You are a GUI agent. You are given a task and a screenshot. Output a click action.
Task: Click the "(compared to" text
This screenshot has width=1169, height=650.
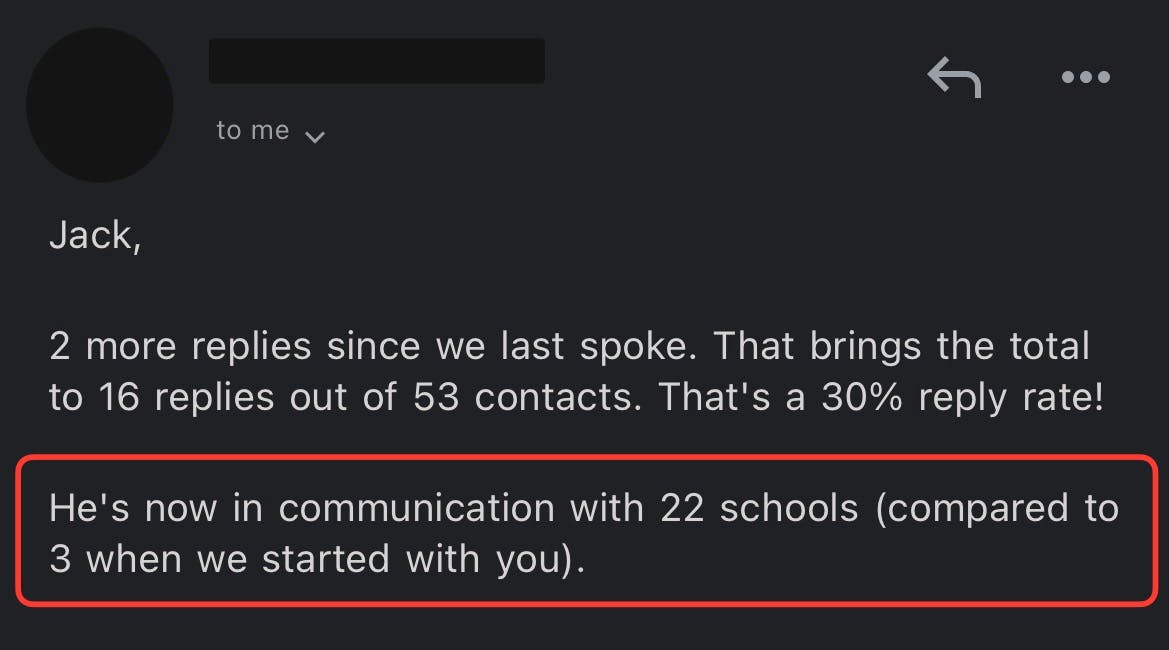(x=996, y=508)
